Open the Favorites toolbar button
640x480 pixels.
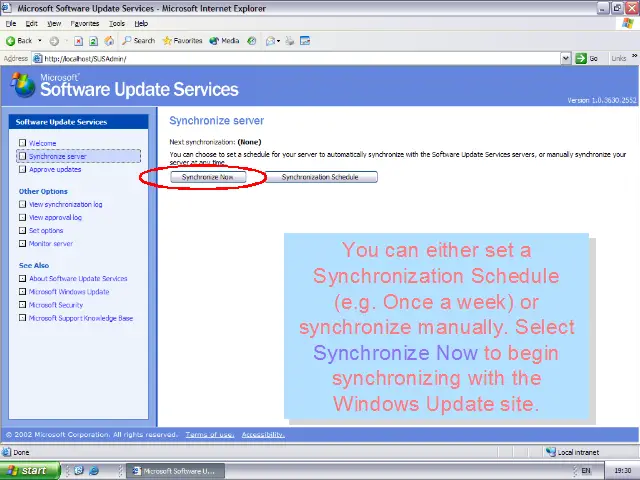(182, 41)
